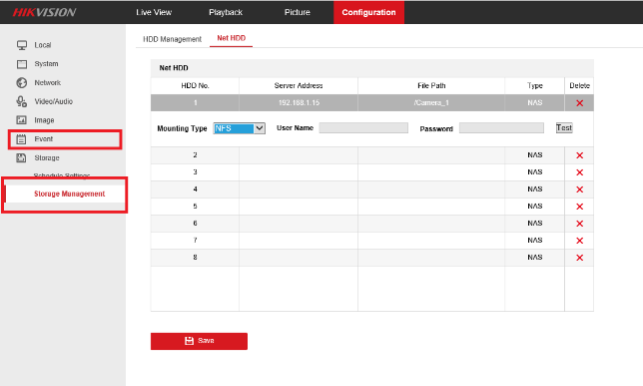Open the Playback tab

pos(226,12)
